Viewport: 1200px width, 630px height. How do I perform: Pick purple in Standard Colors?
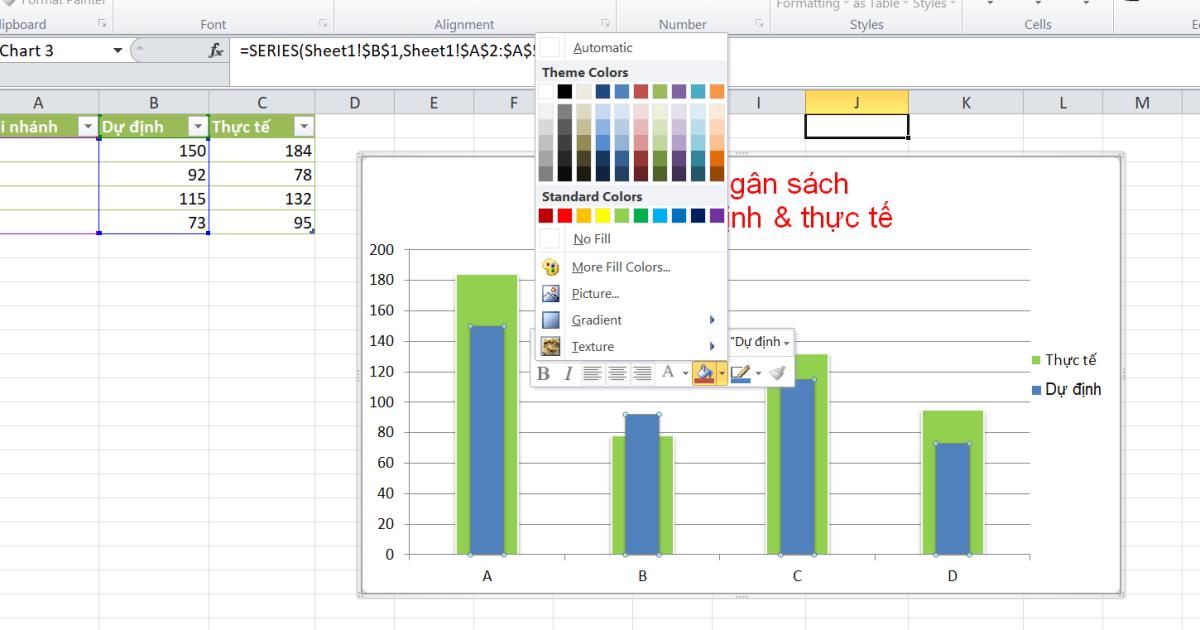coord(717,215)
